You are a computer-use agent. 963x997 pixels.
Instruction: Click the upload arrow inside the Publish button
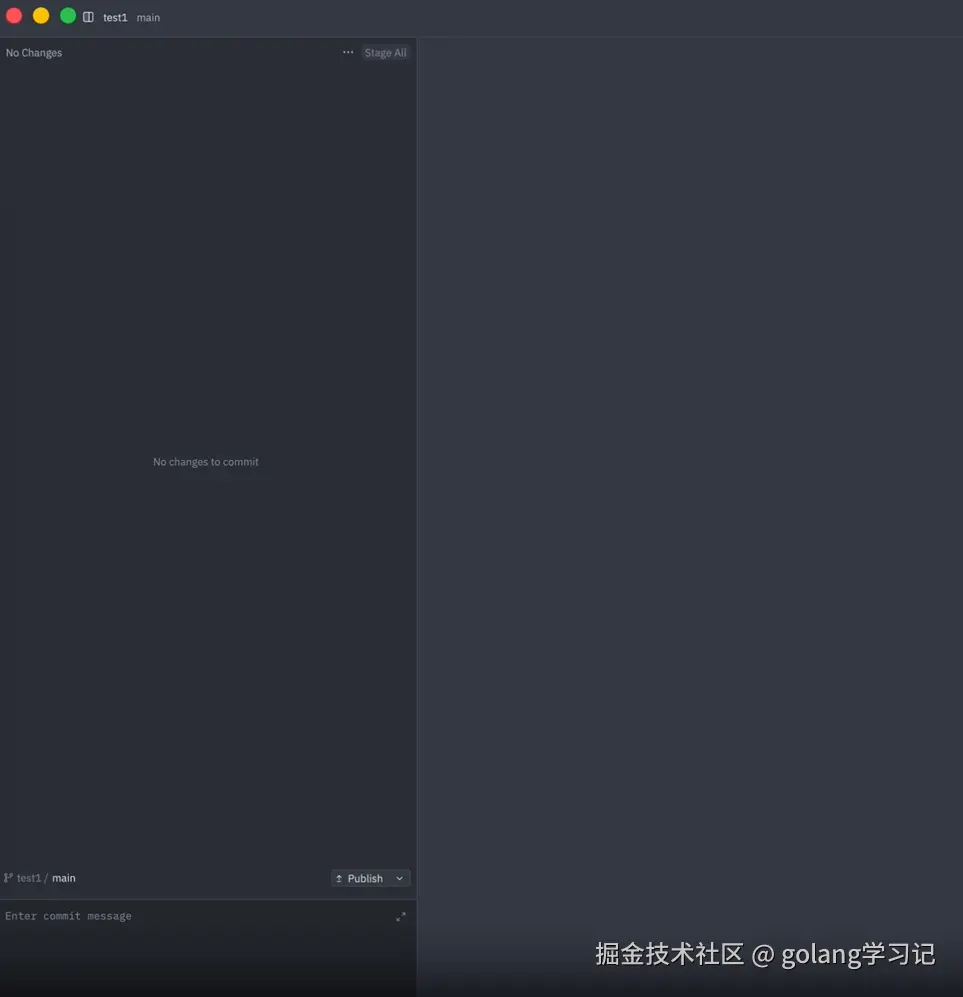click(340, 878)
